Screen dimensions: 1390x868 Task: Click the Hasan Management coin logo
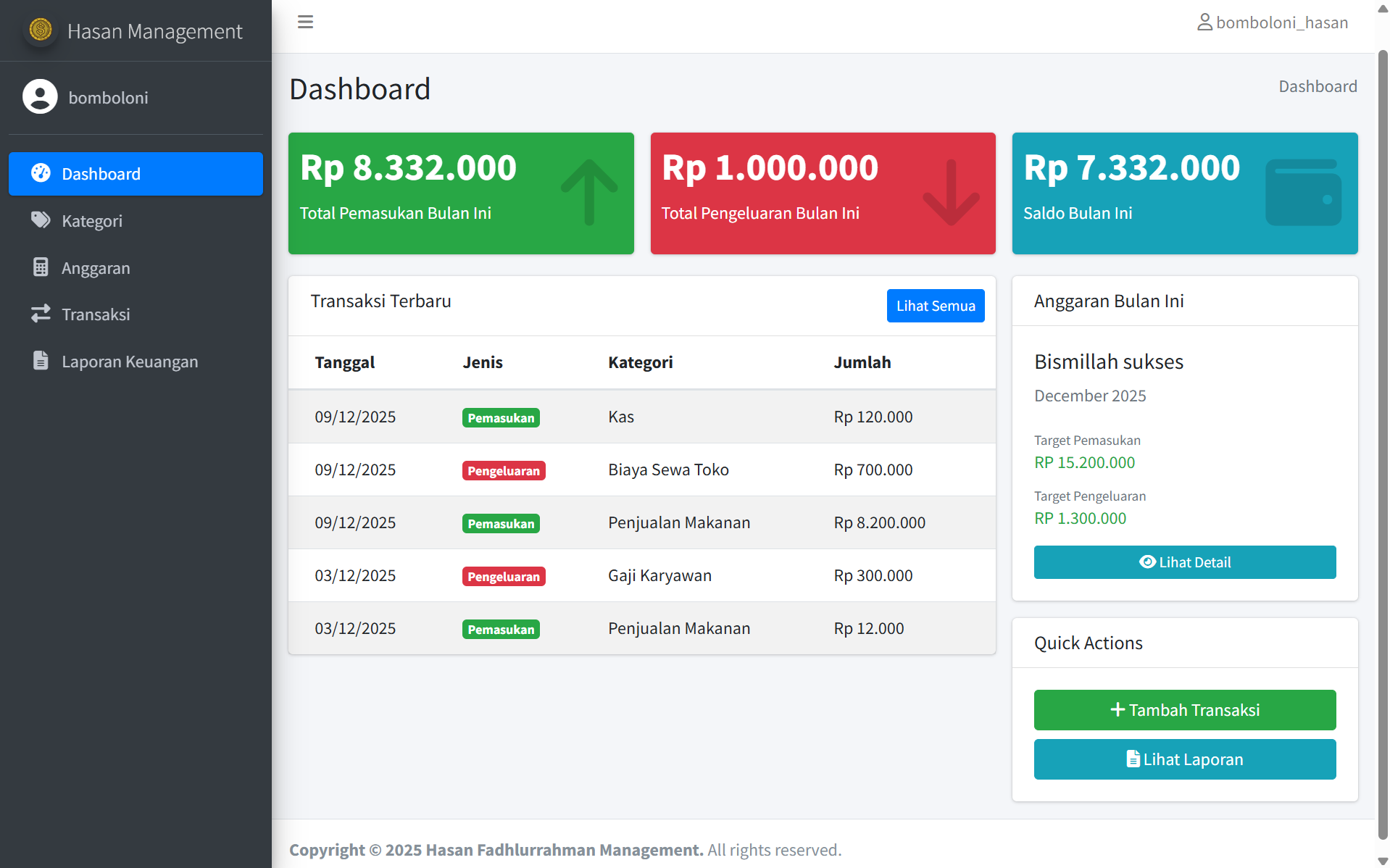click(x=41, y=30)
